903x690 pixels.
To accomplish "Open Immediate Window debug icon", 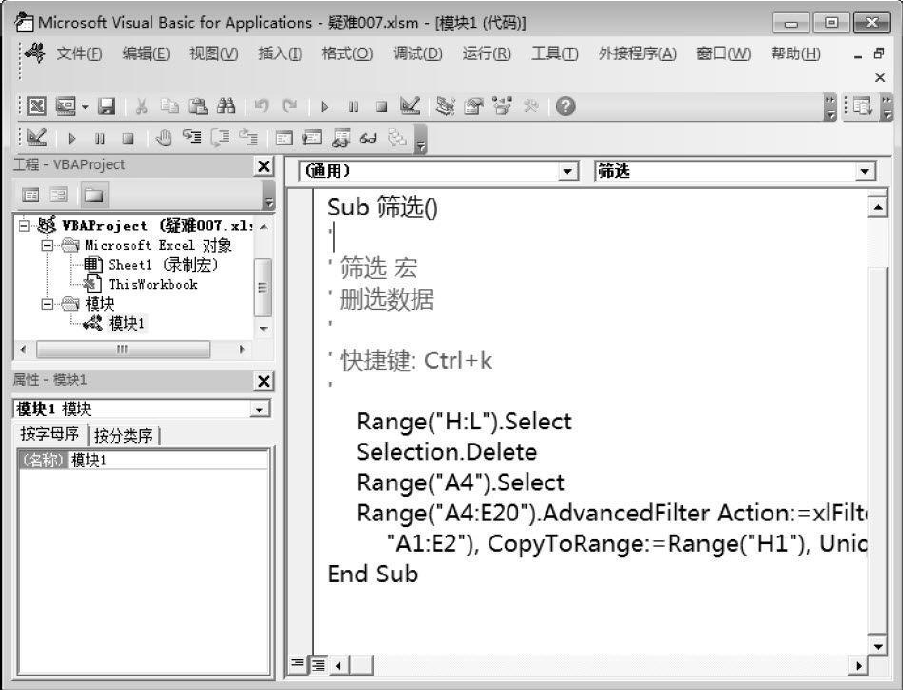I will (312, 138).
